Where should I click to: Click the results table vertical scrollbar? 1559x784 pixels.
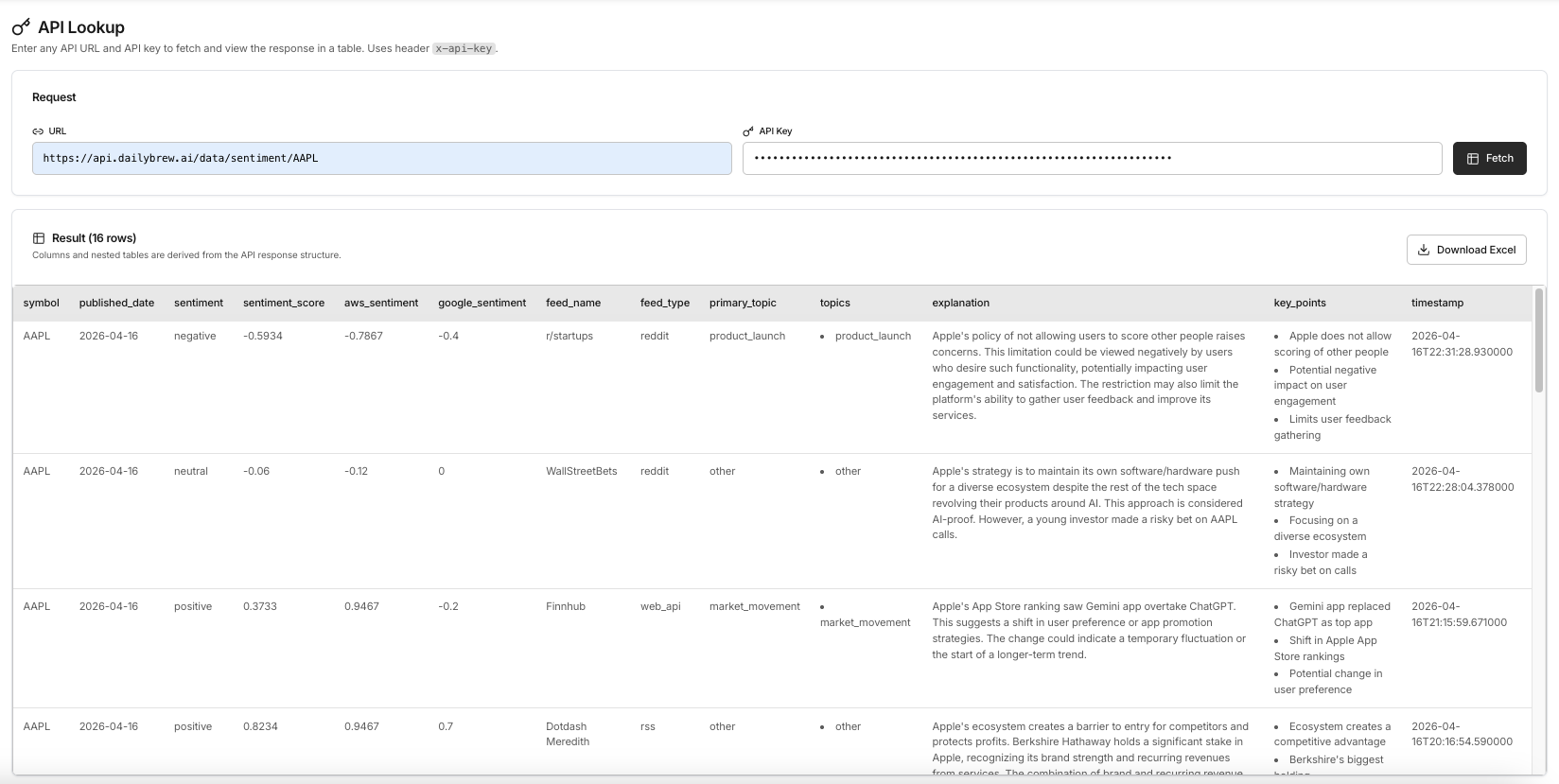pos(1538,340)
